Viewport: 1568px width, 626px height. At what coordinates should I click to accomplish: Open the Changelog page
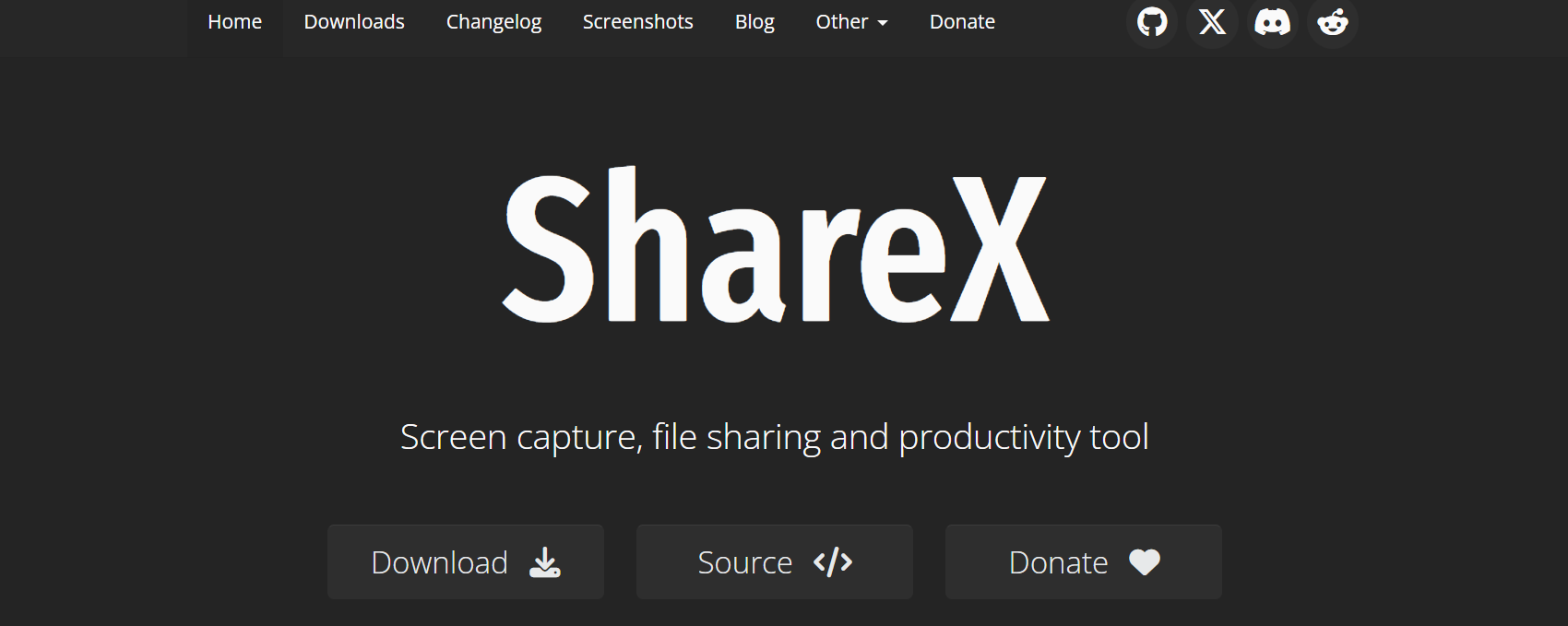[493, 22]
